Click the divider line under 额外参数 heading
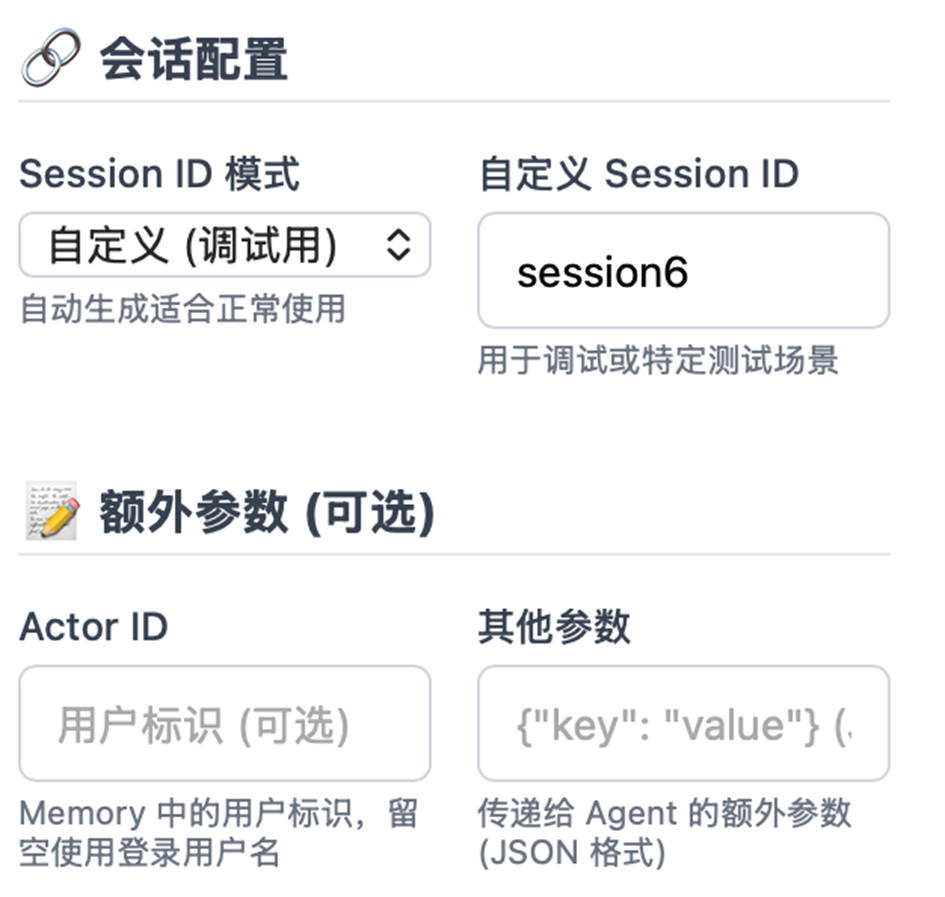945x897 pixels. click(454, 554)
